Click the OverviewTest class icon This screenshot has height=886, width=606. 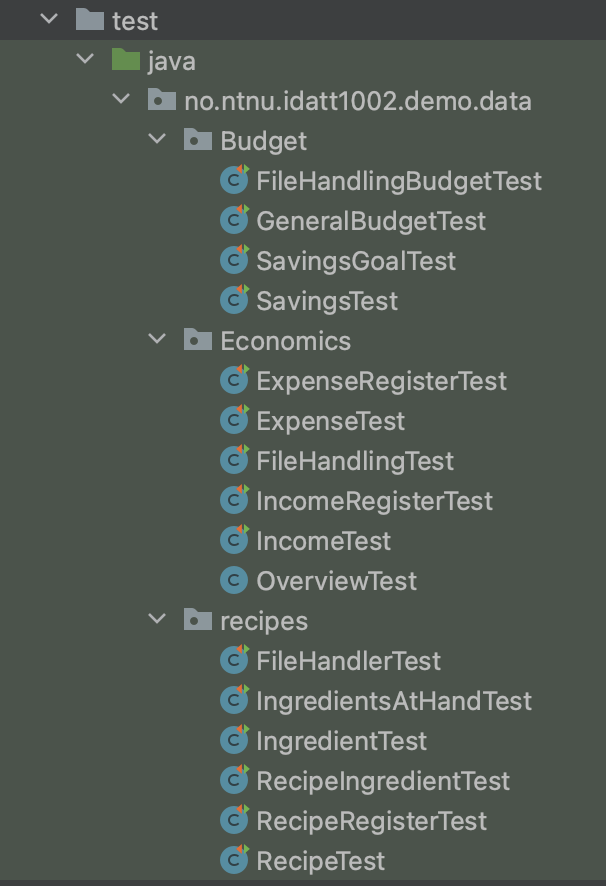[234, 580]
